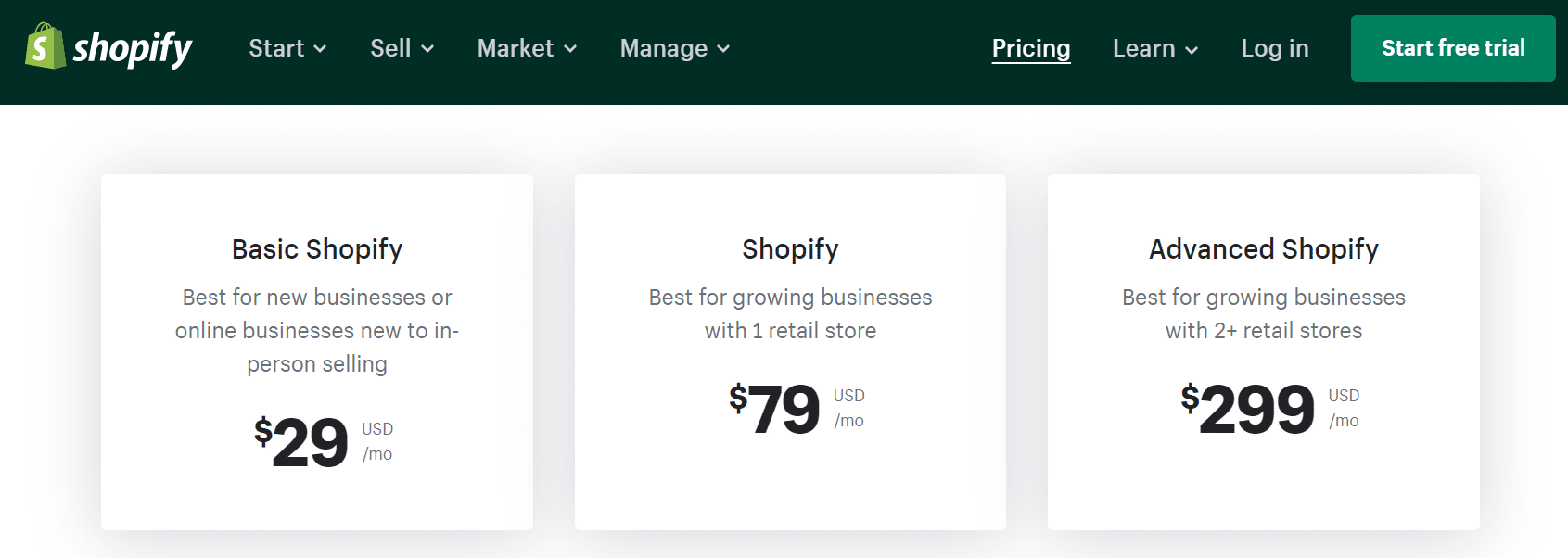Click the shopify wordmark text
Screen dimensions: 1568x558
pyautogui.click(x=133, y=46)
